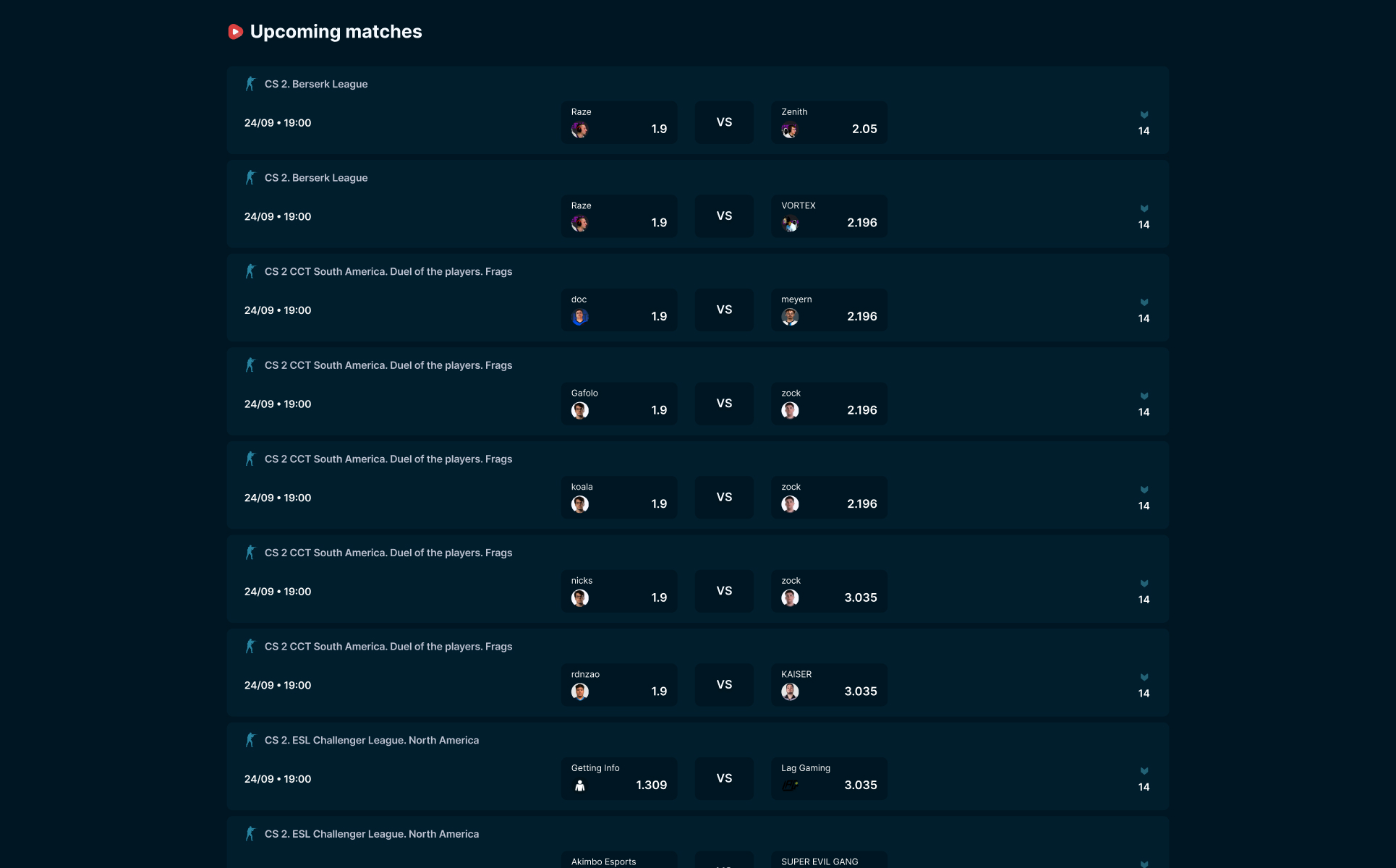1396x868 pixels.
Task: Click CS 2 icon of Raze vs Zenith match
Action: tap(250, 84)
